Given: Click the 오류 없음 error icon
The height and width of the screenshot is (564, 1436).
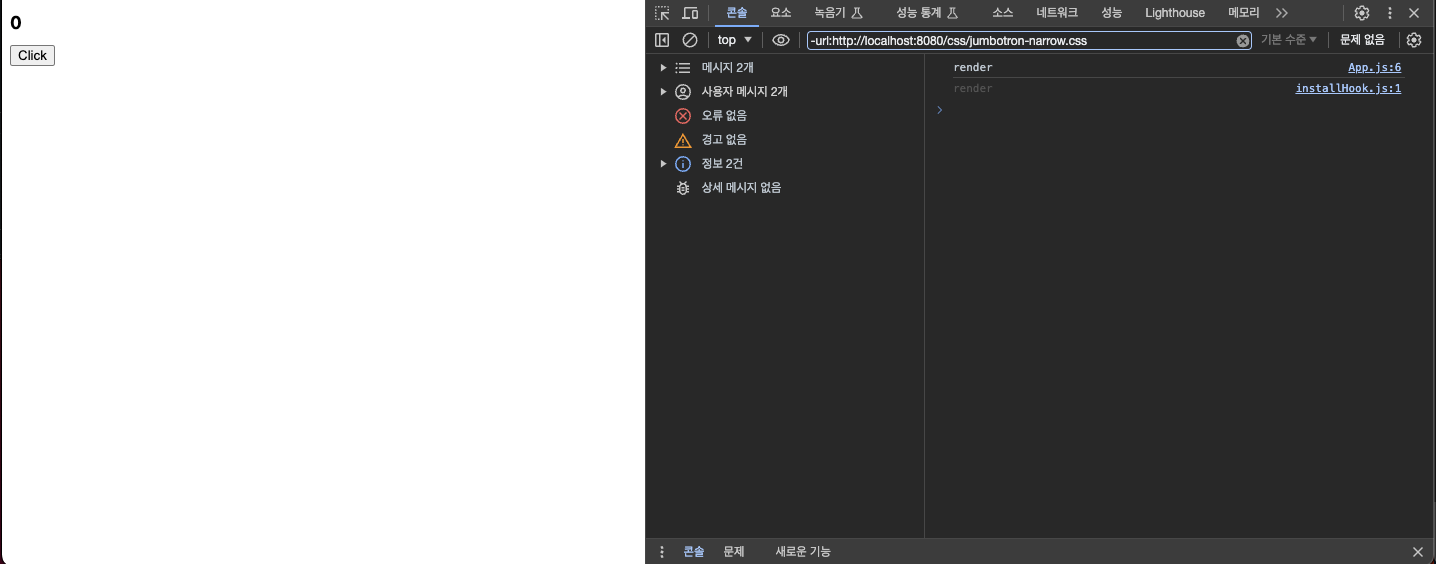Looking at the screenshot, I should coord(683,116).
